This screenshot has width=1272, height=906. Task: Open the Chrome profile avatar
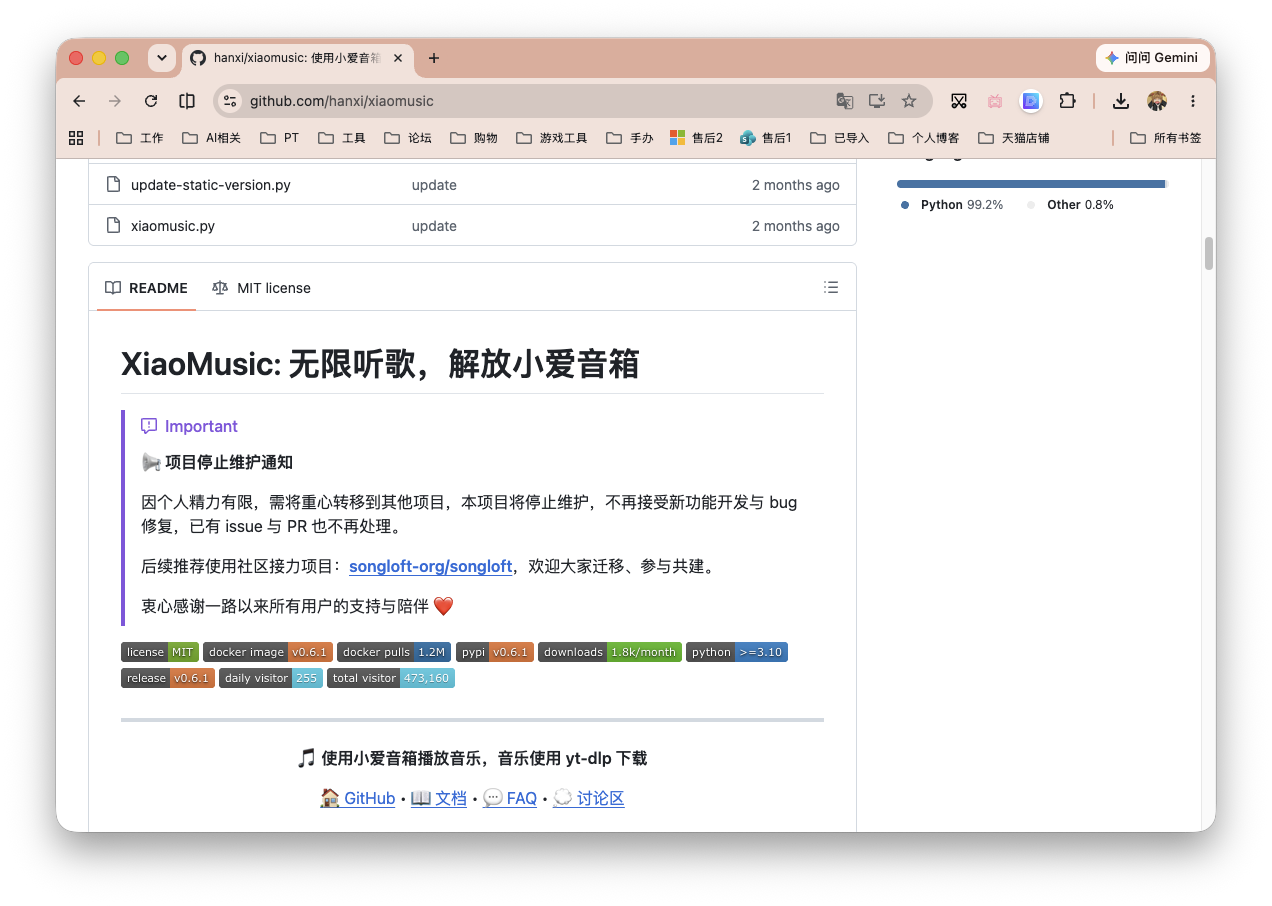1157,101
